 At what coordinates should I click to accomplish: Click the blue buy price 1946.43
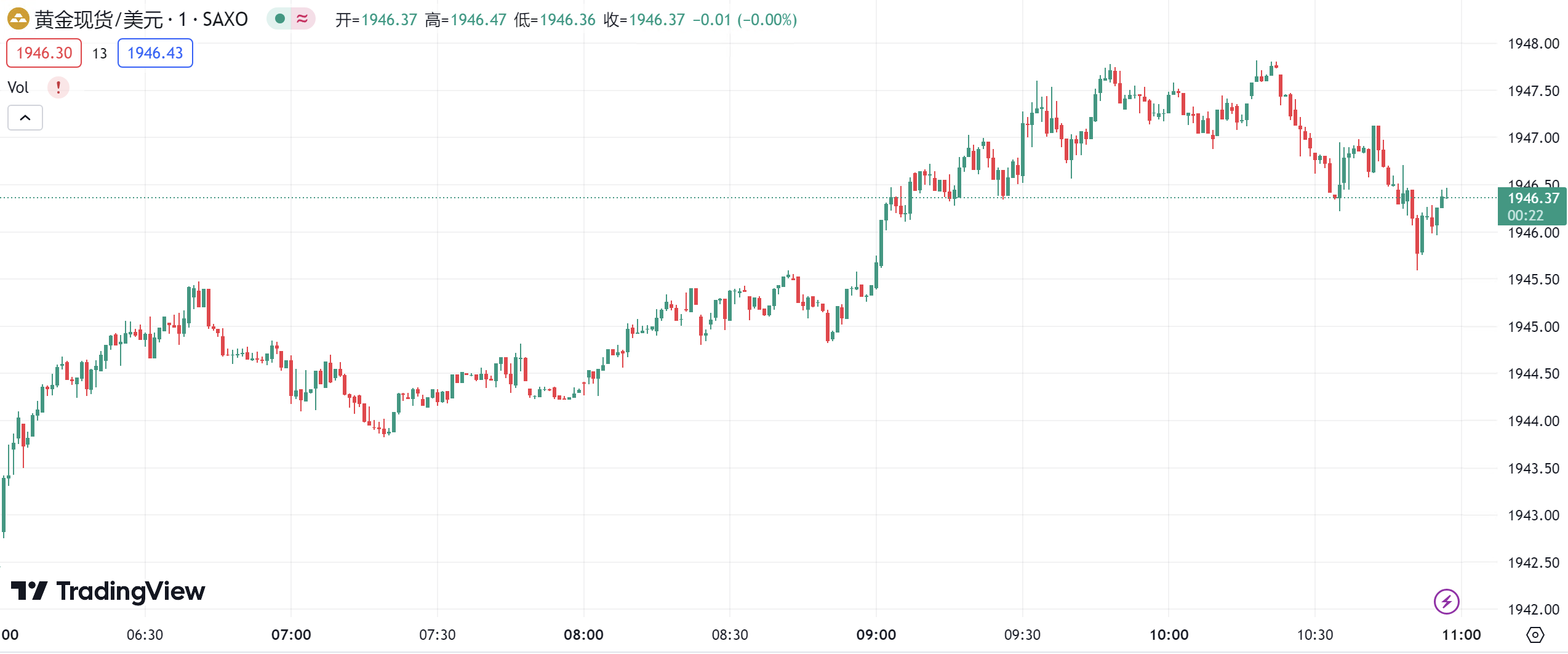(155, 53)
